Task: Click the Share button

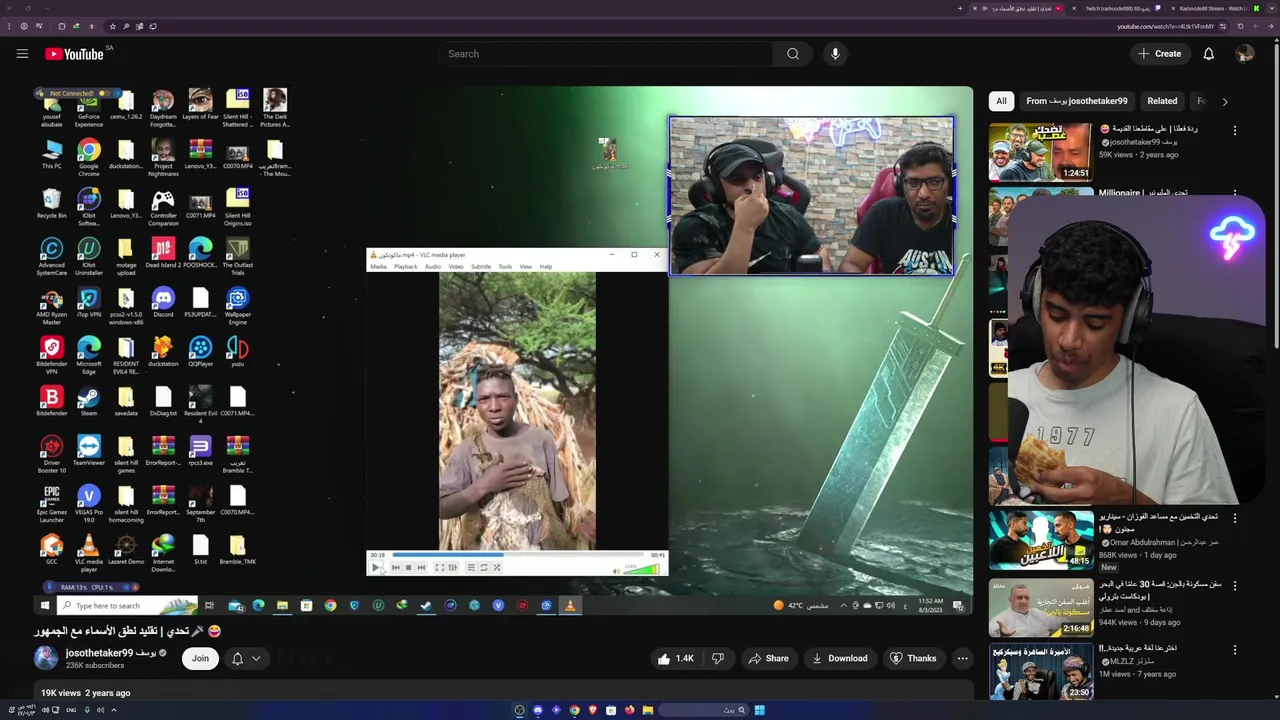Action: click(x=767, y=658)
